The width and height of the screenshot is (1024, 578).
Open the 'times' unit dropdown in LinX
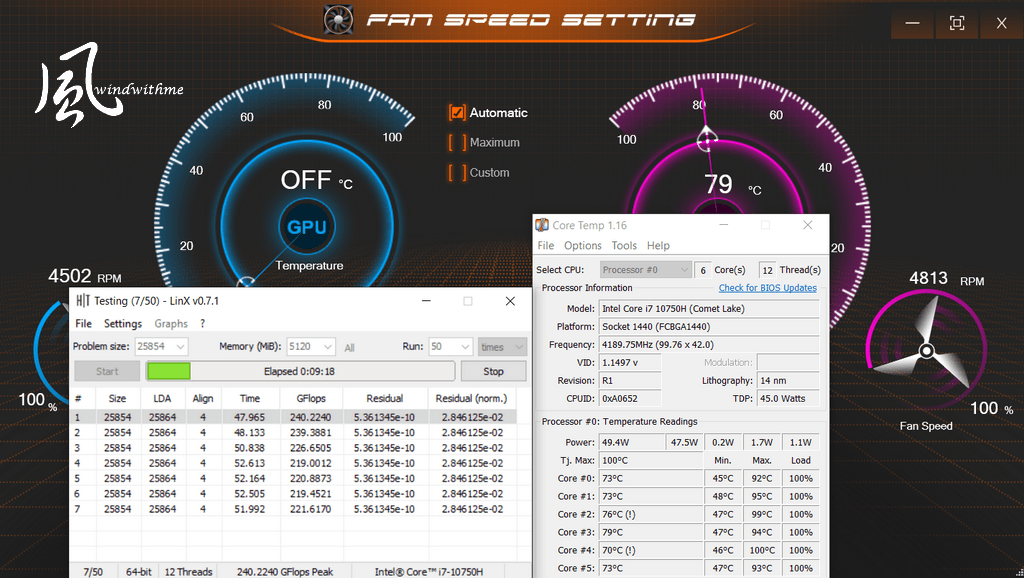[x=502, y=347]
